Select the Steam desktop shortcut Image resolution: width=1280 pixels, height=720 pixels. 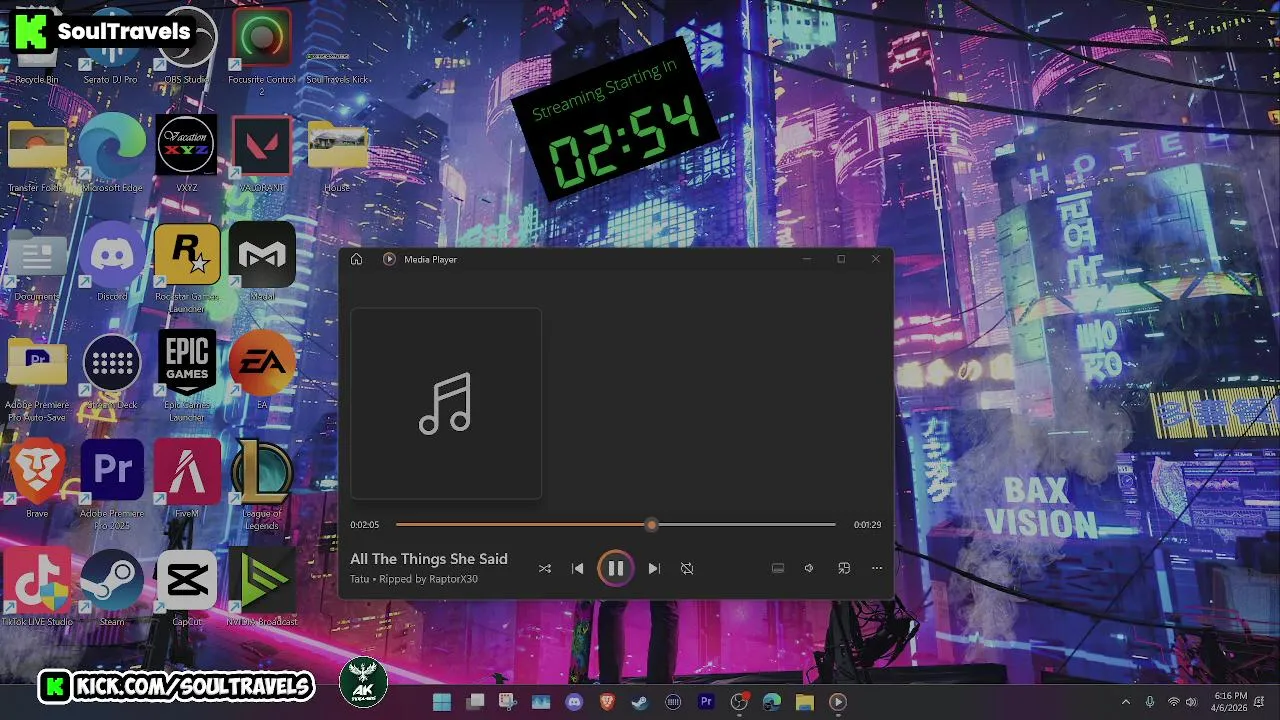pyautogui.click(x=112, y=587)
